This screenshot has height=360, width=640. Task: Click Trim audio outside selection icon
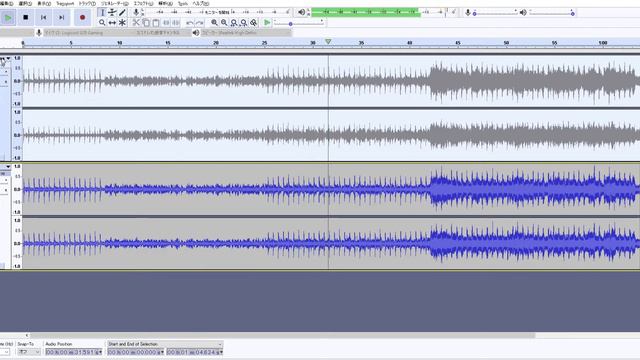(x=166, y=23)
